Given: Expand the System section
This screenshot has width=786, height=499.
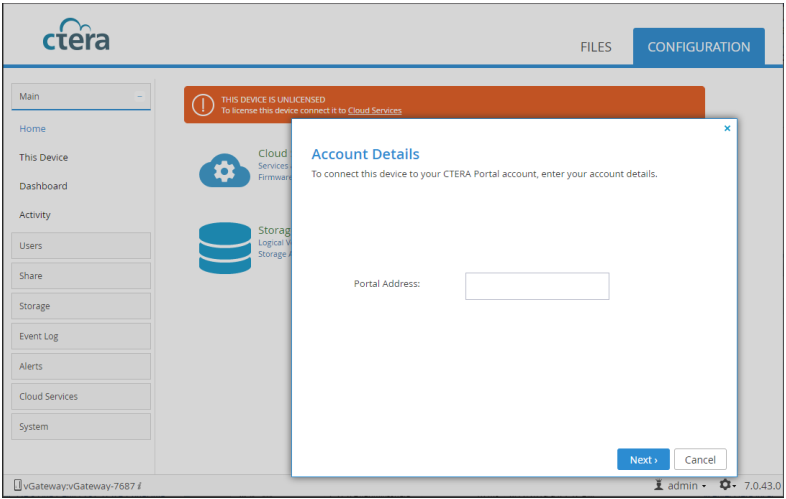Looking at the screenshot, I should coord(81,426).
